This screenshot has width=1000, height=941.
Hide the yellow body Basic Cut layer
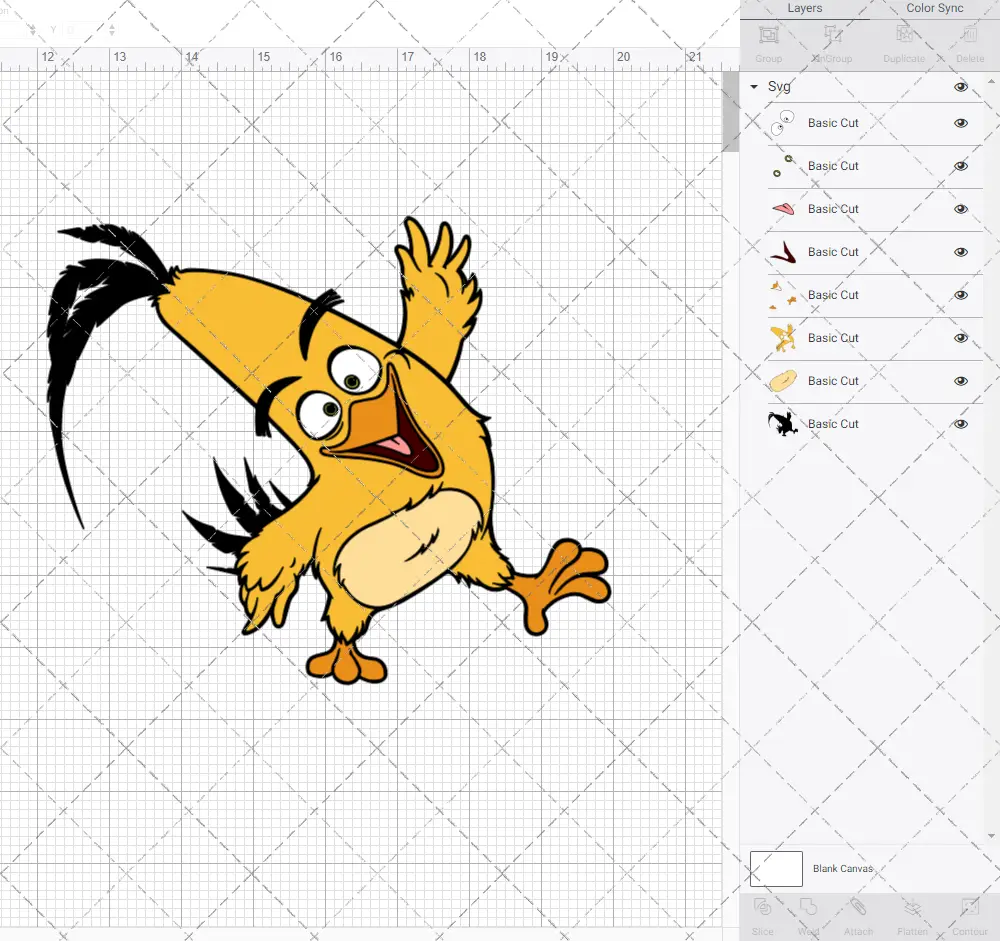tap(960, 338)
